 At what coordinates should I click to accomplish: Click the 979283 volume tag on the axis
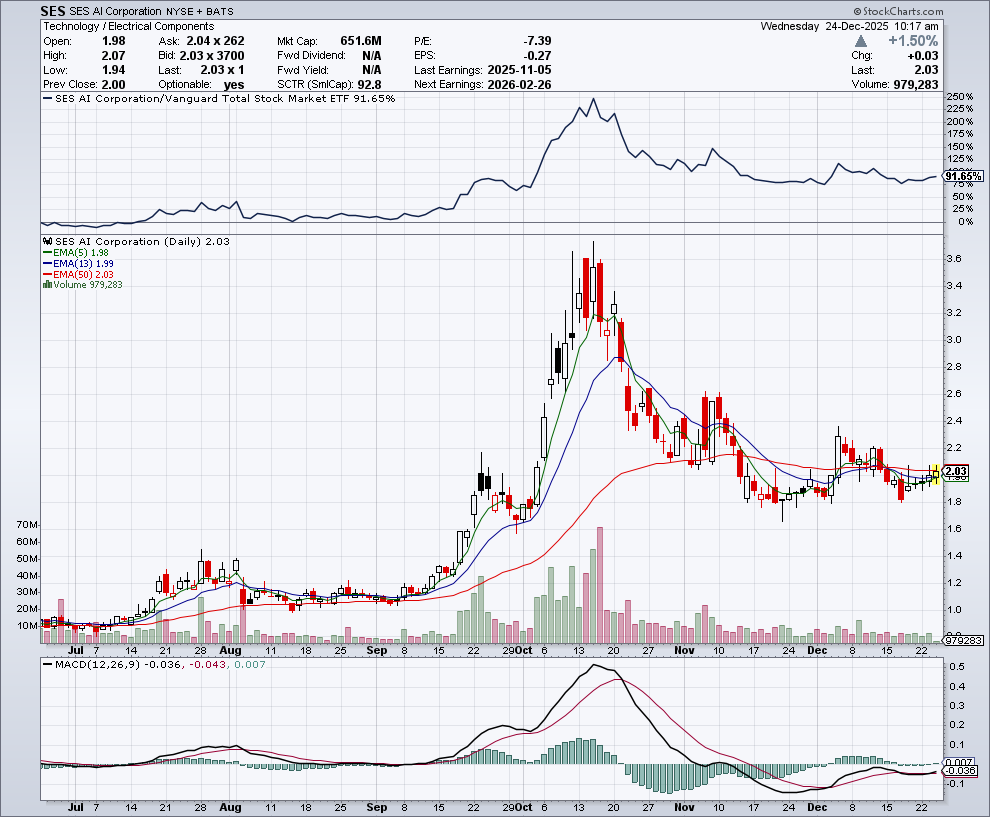click(x=963, y=640)
